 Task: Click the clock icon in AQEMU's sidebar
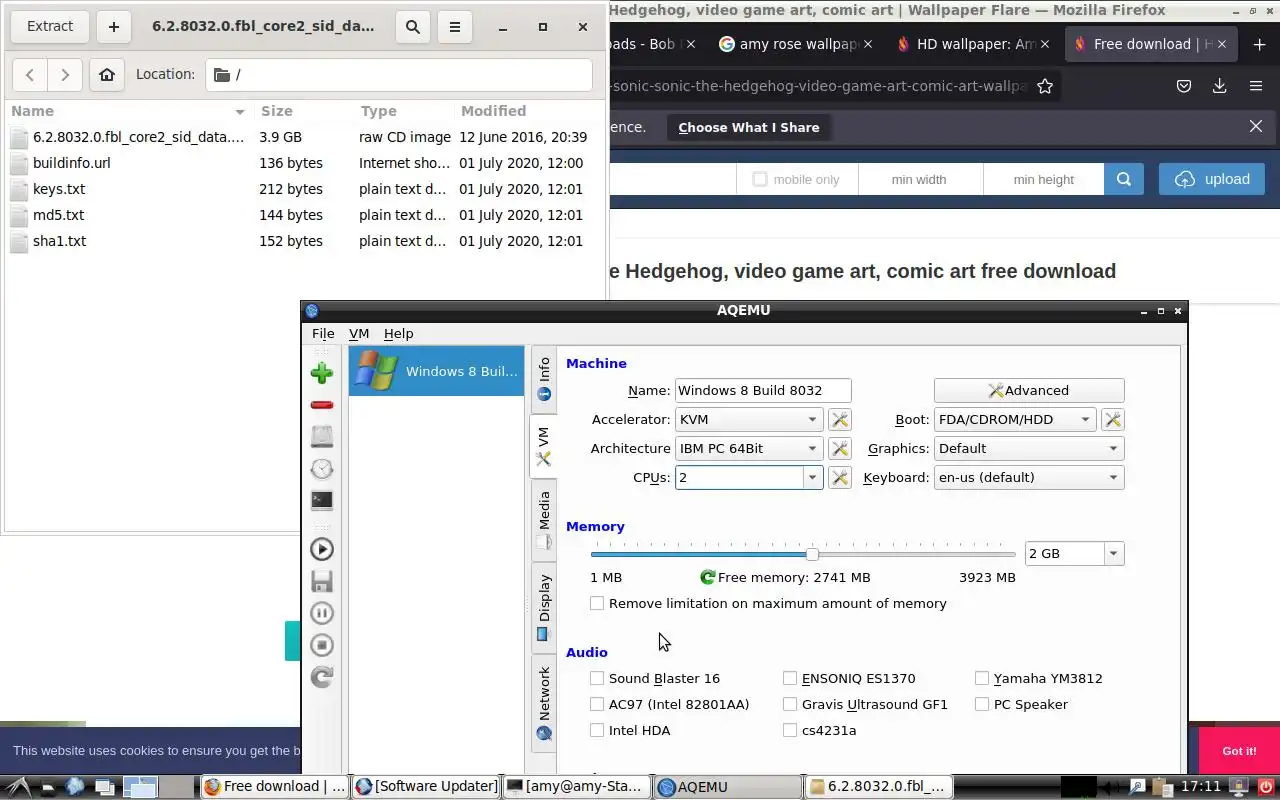point(321,469)
